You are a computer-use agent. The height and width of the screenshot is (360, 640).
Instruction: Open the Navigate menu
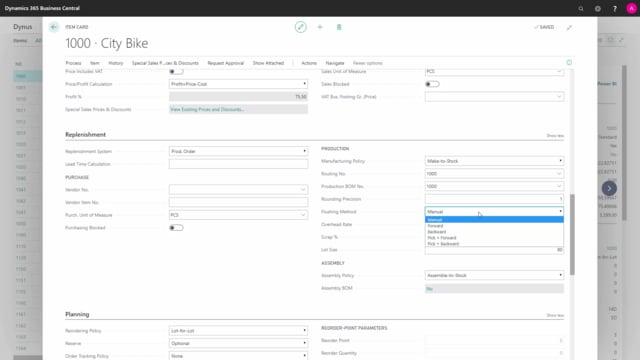[335, 63]
